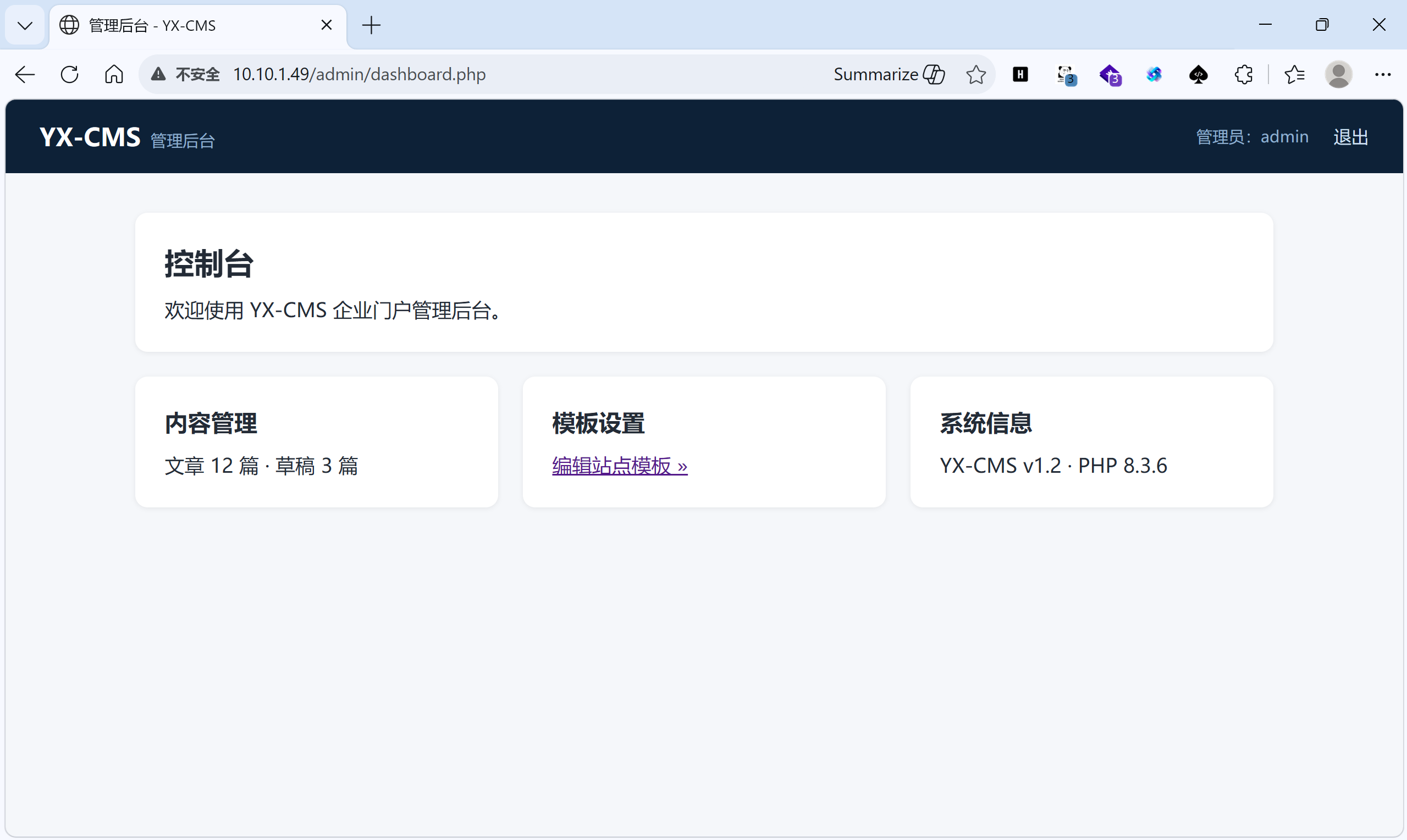Open the browser profile avatar
The image size is (1407, 840).
point(1338,74)
